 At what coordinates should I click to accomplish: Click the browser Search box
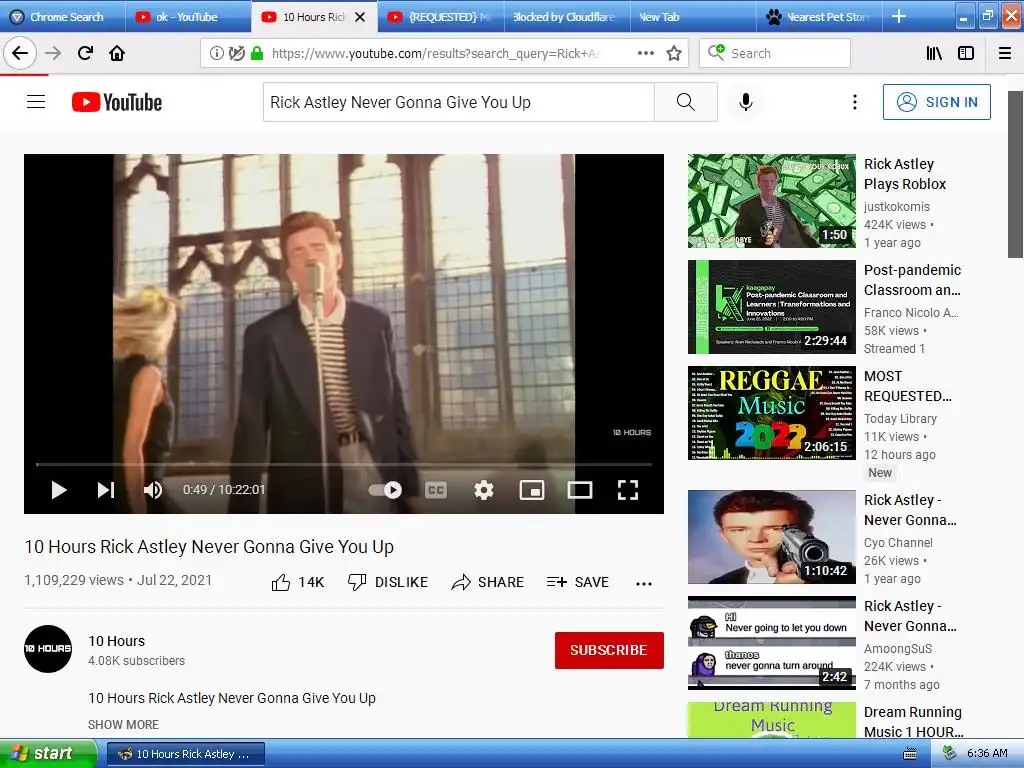[x=775, y=53]
